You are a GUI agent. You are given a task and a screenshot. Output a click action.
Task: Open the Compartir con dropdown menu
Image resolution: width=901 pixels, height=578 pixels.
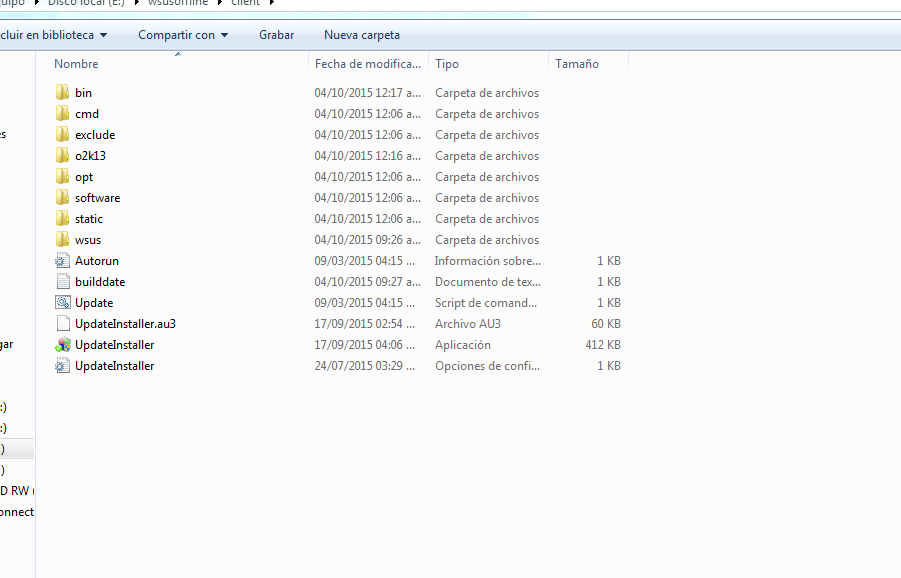point(183,35)
